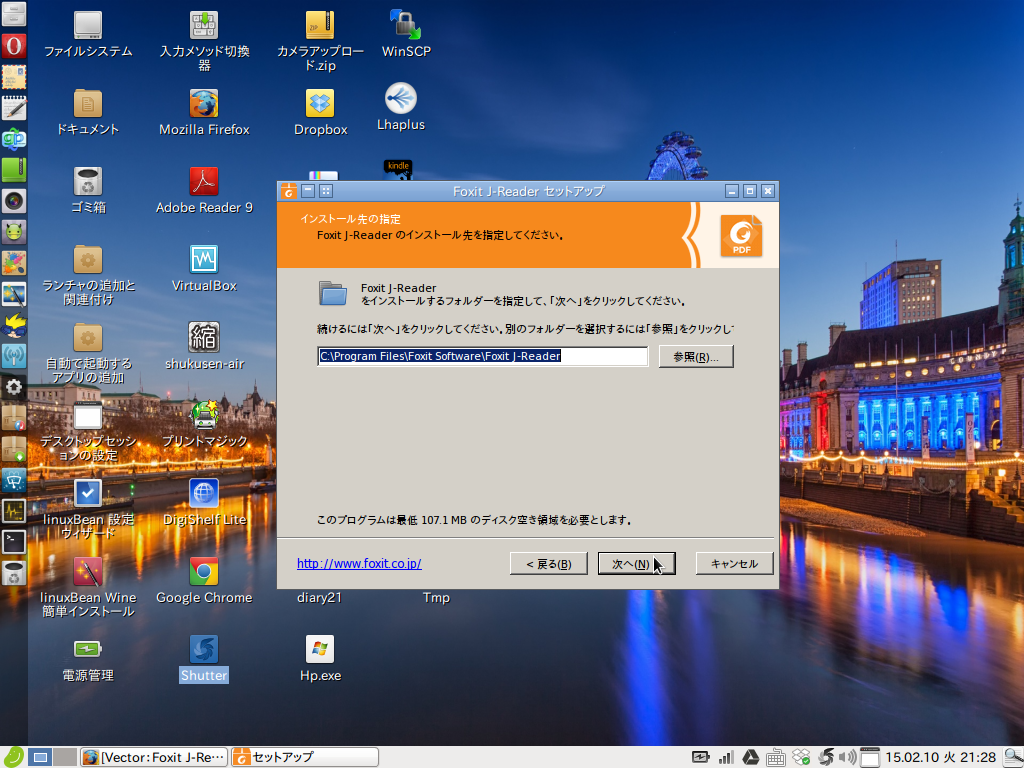Switch to [Vector: Foxit J-Re… taskbar item
Screen dimensions: 1024x768
tap(154, 758)
